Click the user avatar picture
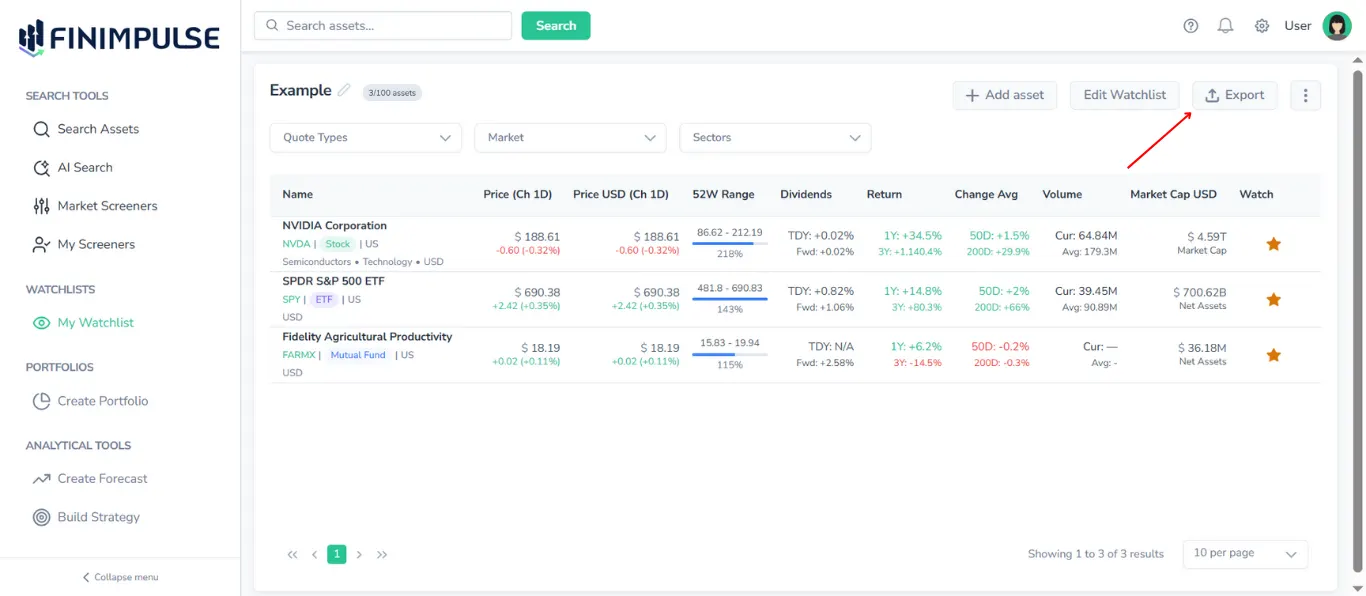The height and width of the screenshot is (596, 1366). [1337, 26]
